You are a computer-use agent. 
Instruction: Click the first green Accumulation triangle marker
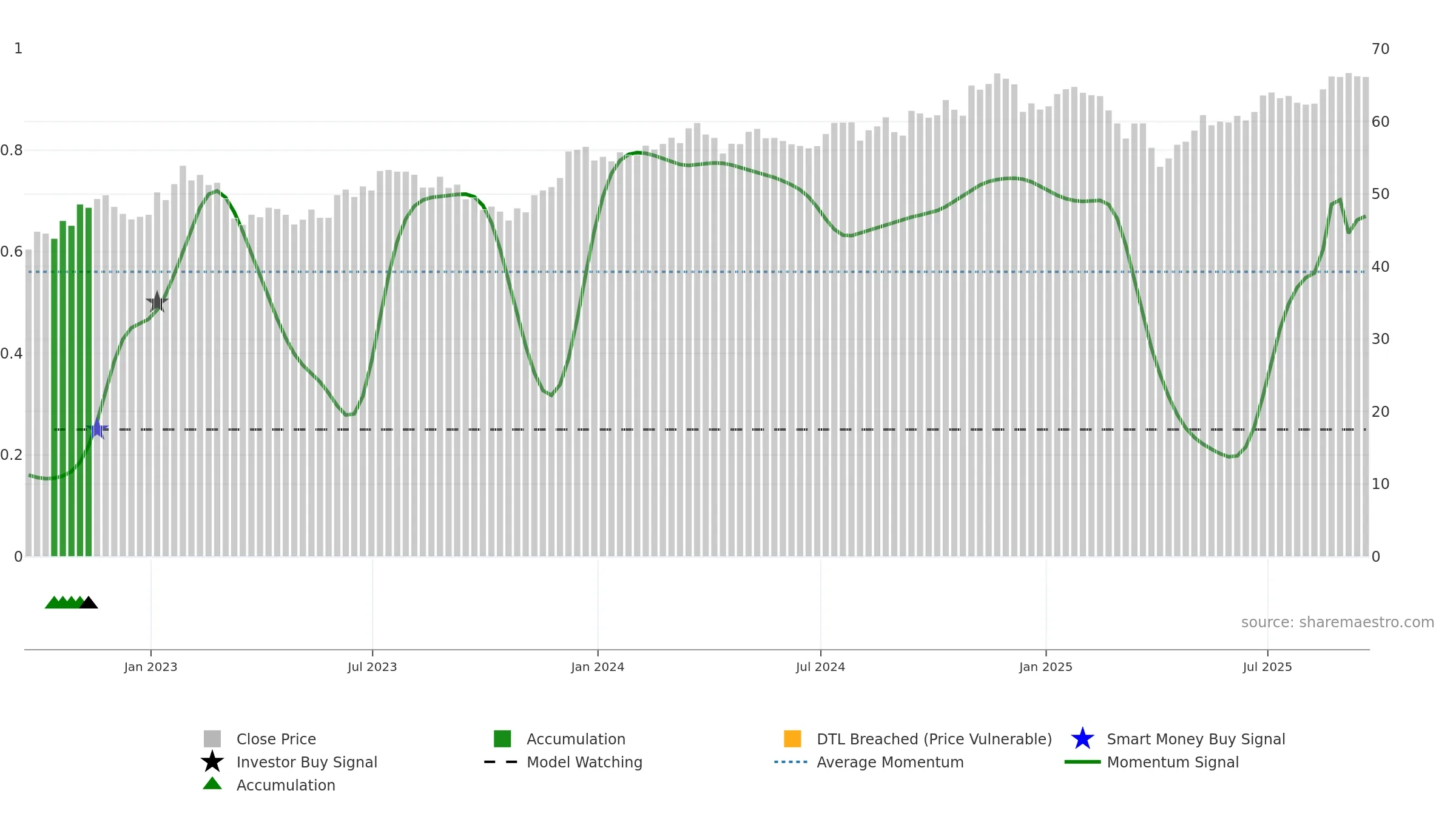tap(54, 602)
